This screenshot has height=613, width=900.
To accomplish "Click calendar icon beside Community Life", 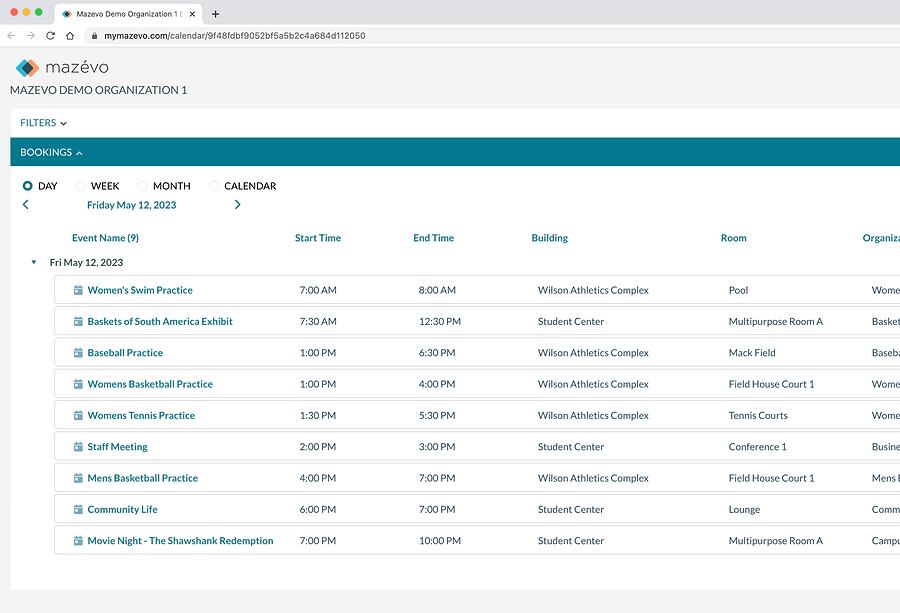I will (78, 509).
